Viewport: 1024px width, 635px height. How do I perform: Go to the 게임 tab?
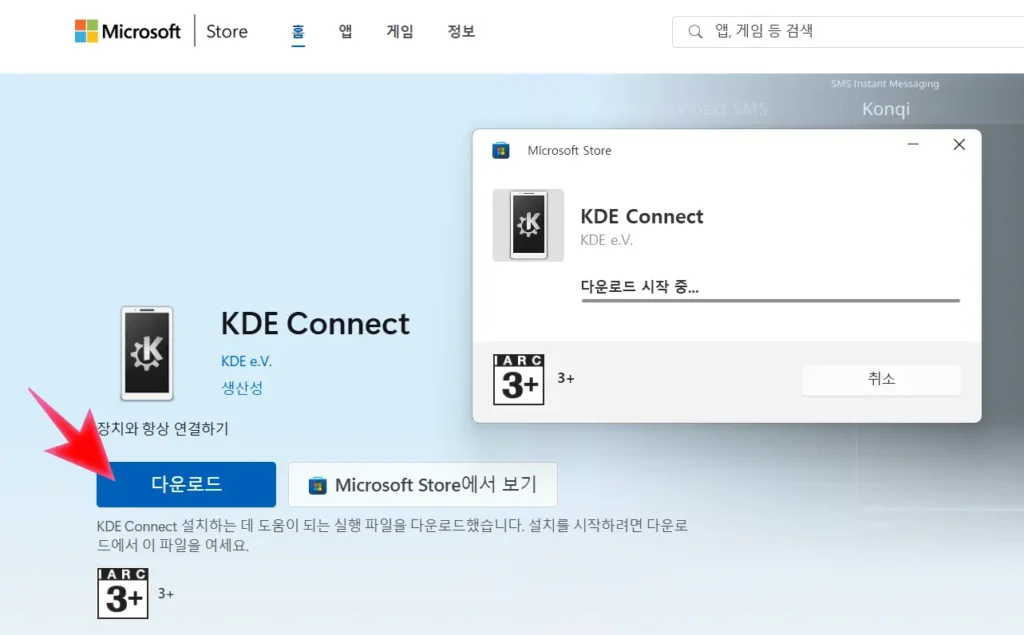click(400, 31)
